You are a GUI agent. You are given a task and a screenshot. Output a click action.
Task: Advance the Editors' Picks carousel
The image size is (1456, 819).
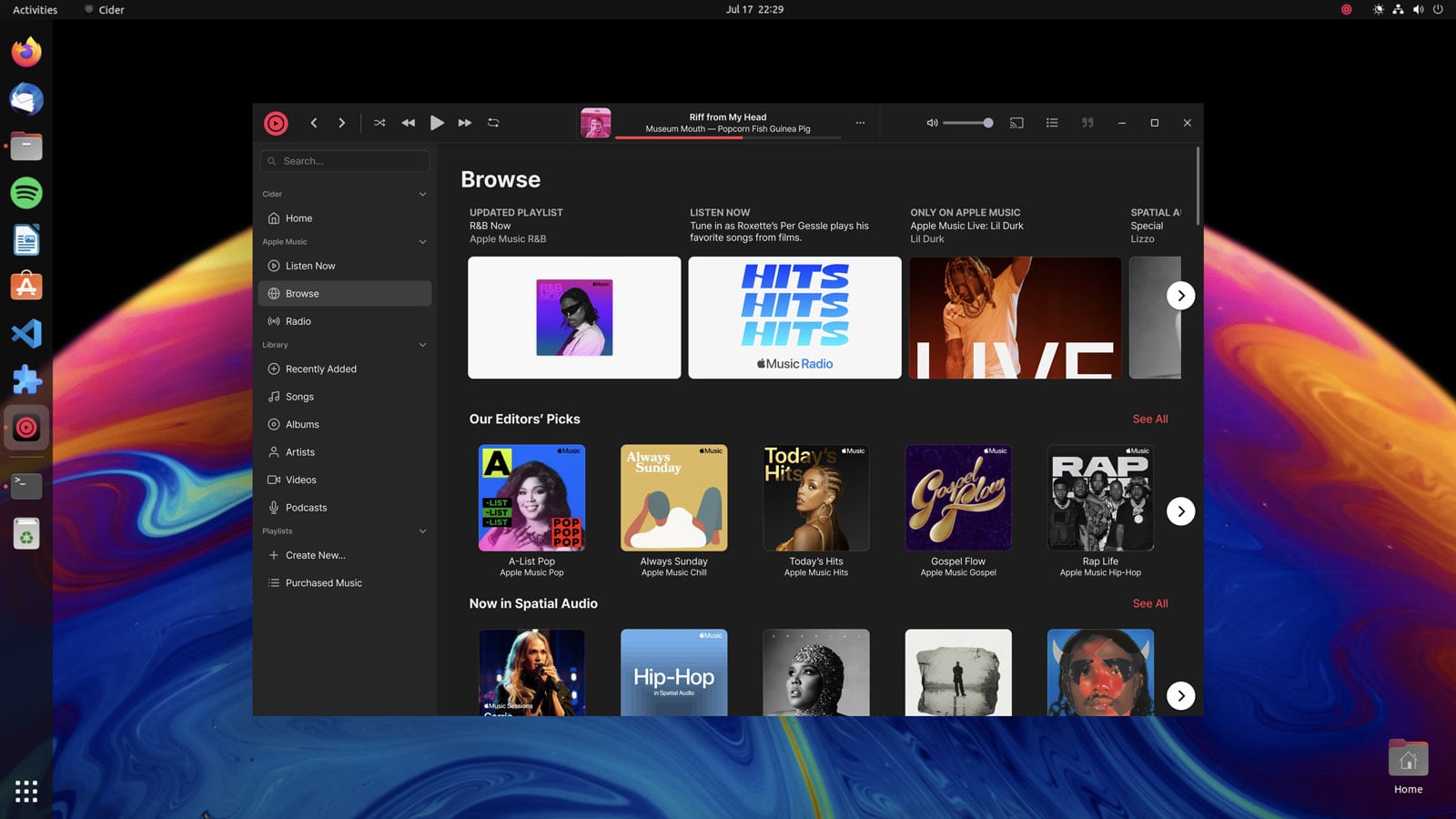tap(1180, 511)
